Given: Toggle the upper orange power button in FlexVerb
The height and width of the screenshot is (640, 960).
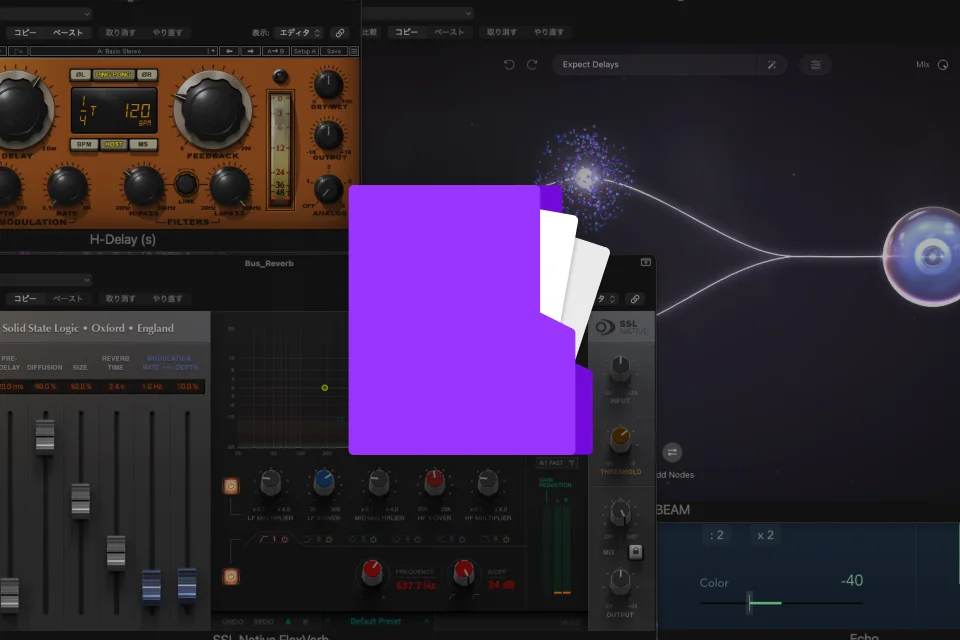Looking at the screenshot, I should (x=230, y=486).
